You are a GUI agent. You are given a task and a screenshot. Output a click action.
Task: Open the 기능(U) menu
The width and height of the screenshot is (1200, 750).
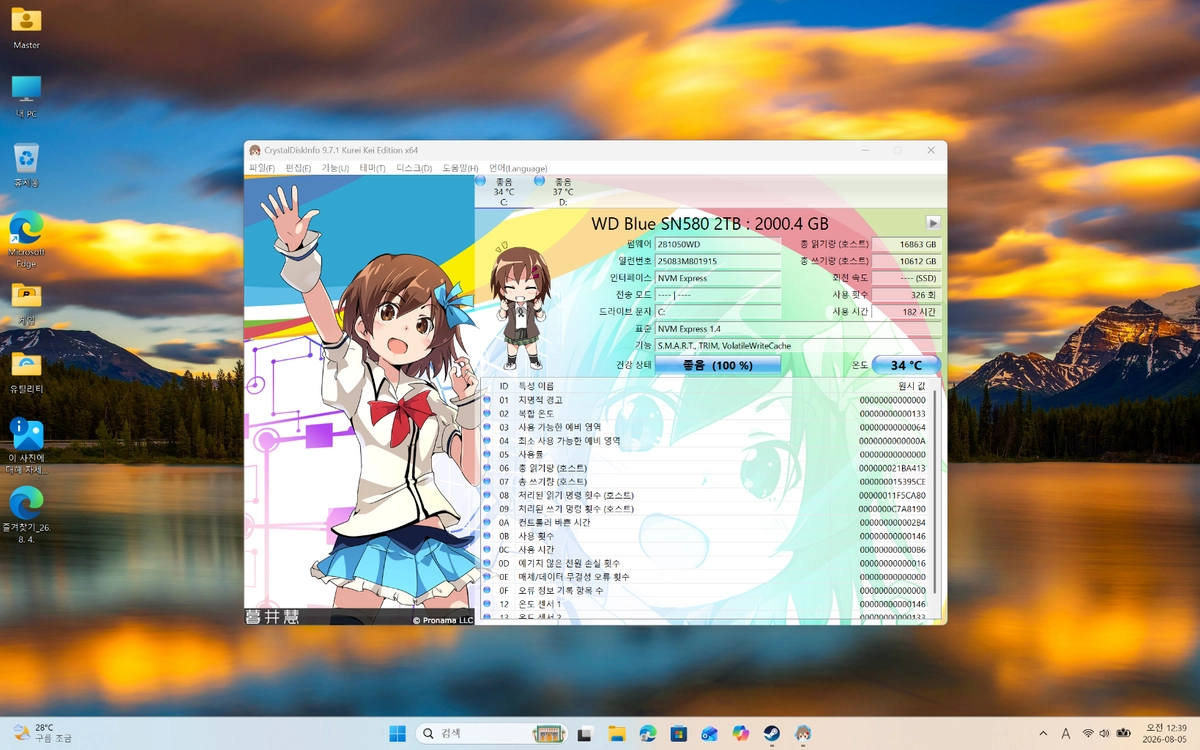pyautogui.click(x=335, y=168)
